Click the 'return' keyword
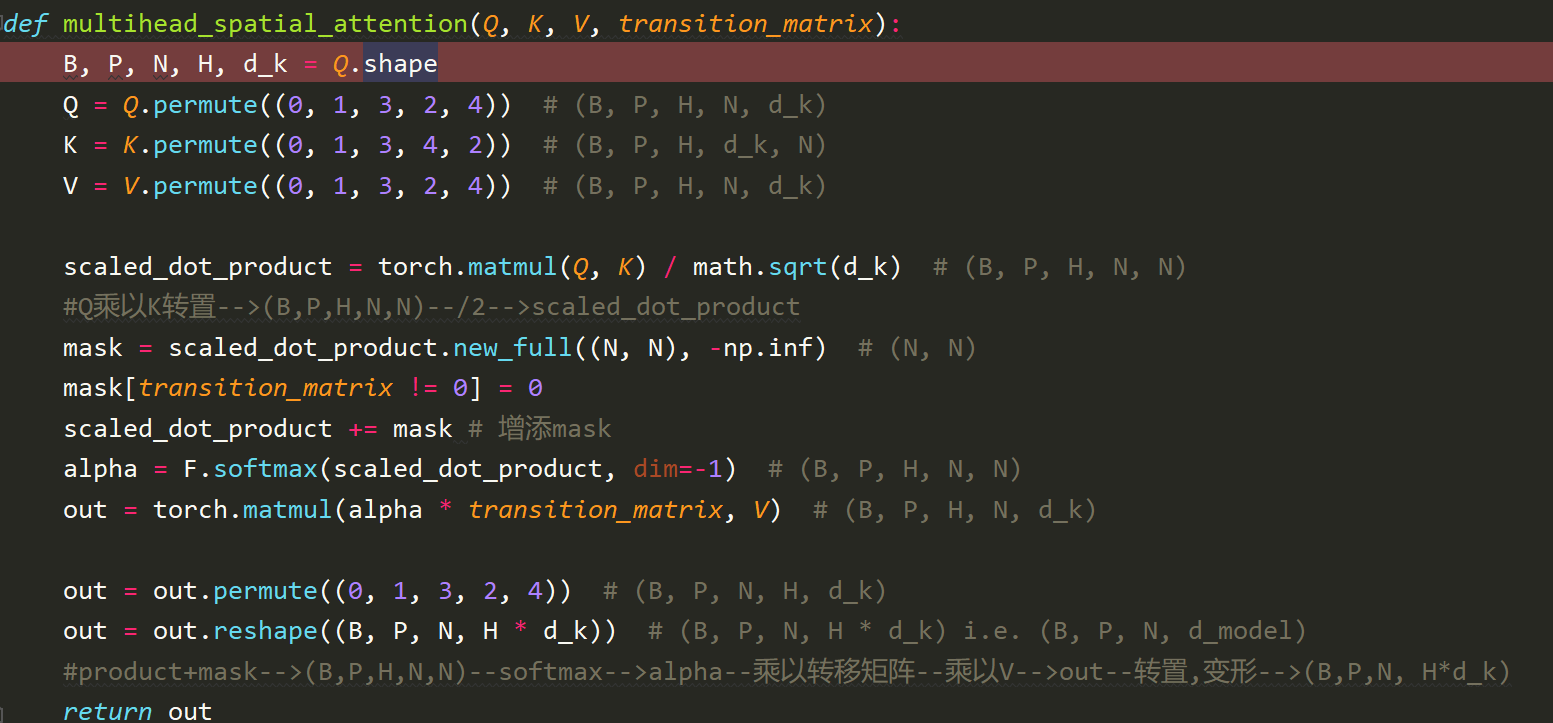1553x723 pixels. point(108,711)
